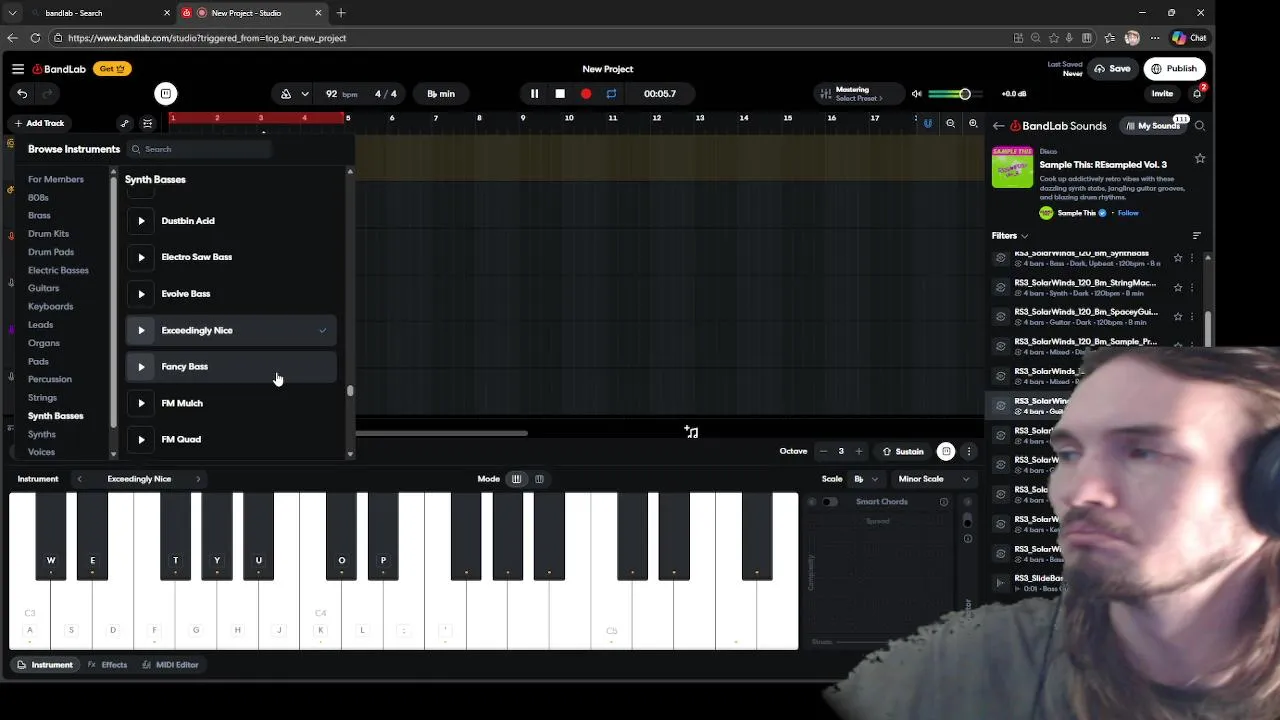Enable Smart Chords toggle

tap(829, 502)
